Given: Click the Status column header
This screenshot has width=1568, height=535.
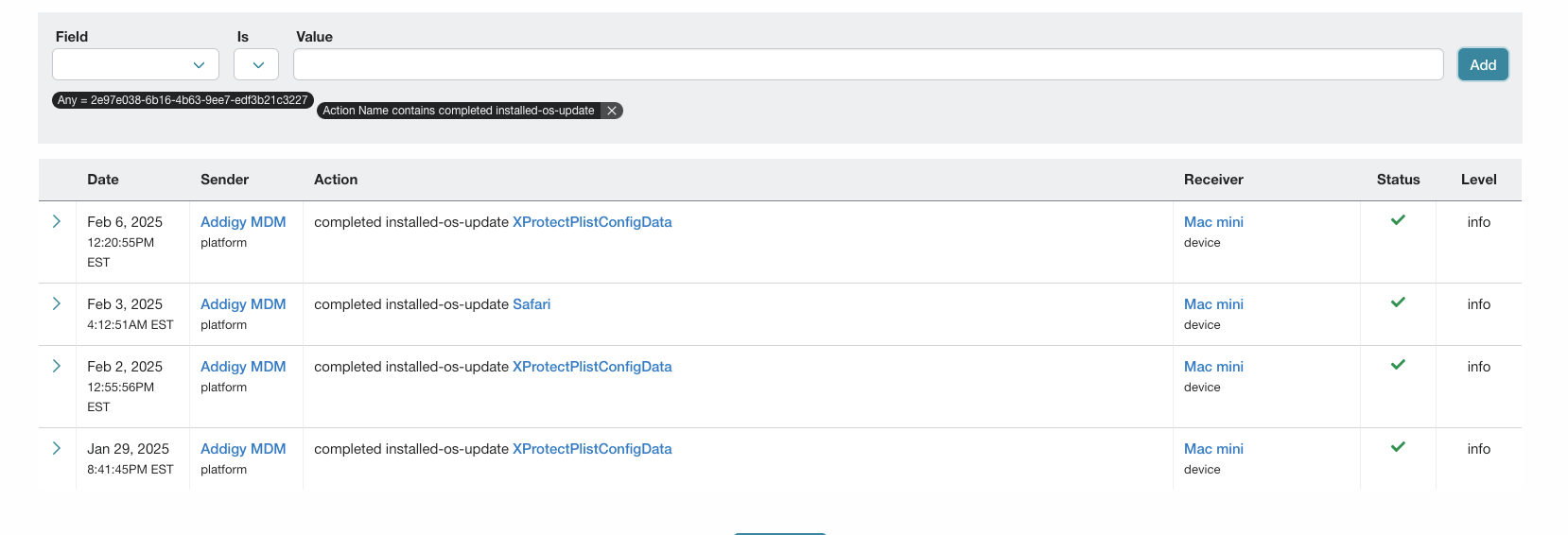Looking at the screenshot, I should click(x=1398, y=180).
